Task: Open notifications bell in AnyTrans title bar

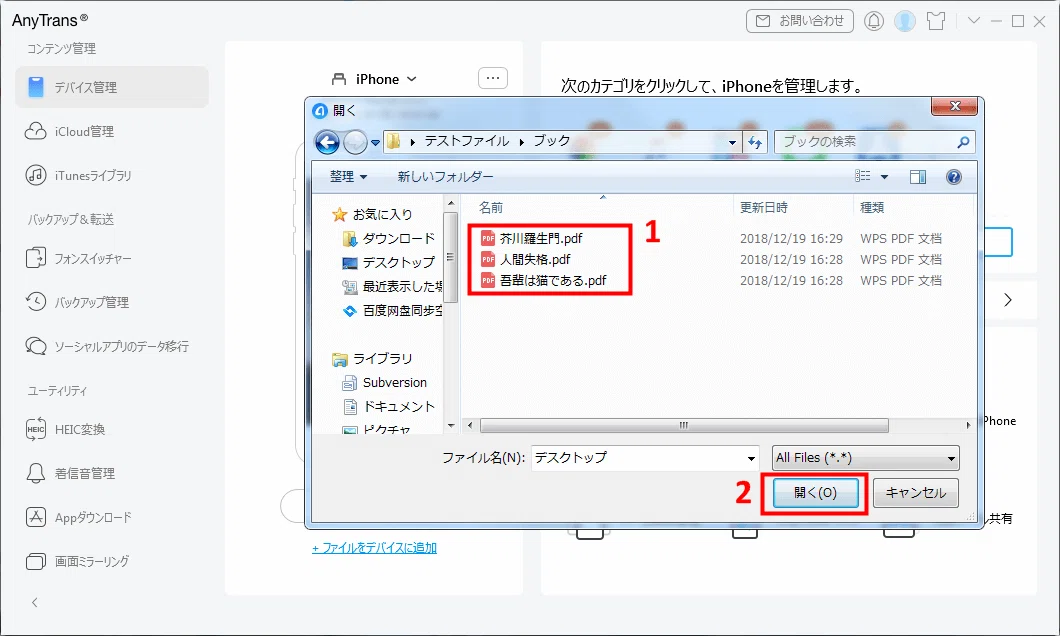Action: (874, 21)
